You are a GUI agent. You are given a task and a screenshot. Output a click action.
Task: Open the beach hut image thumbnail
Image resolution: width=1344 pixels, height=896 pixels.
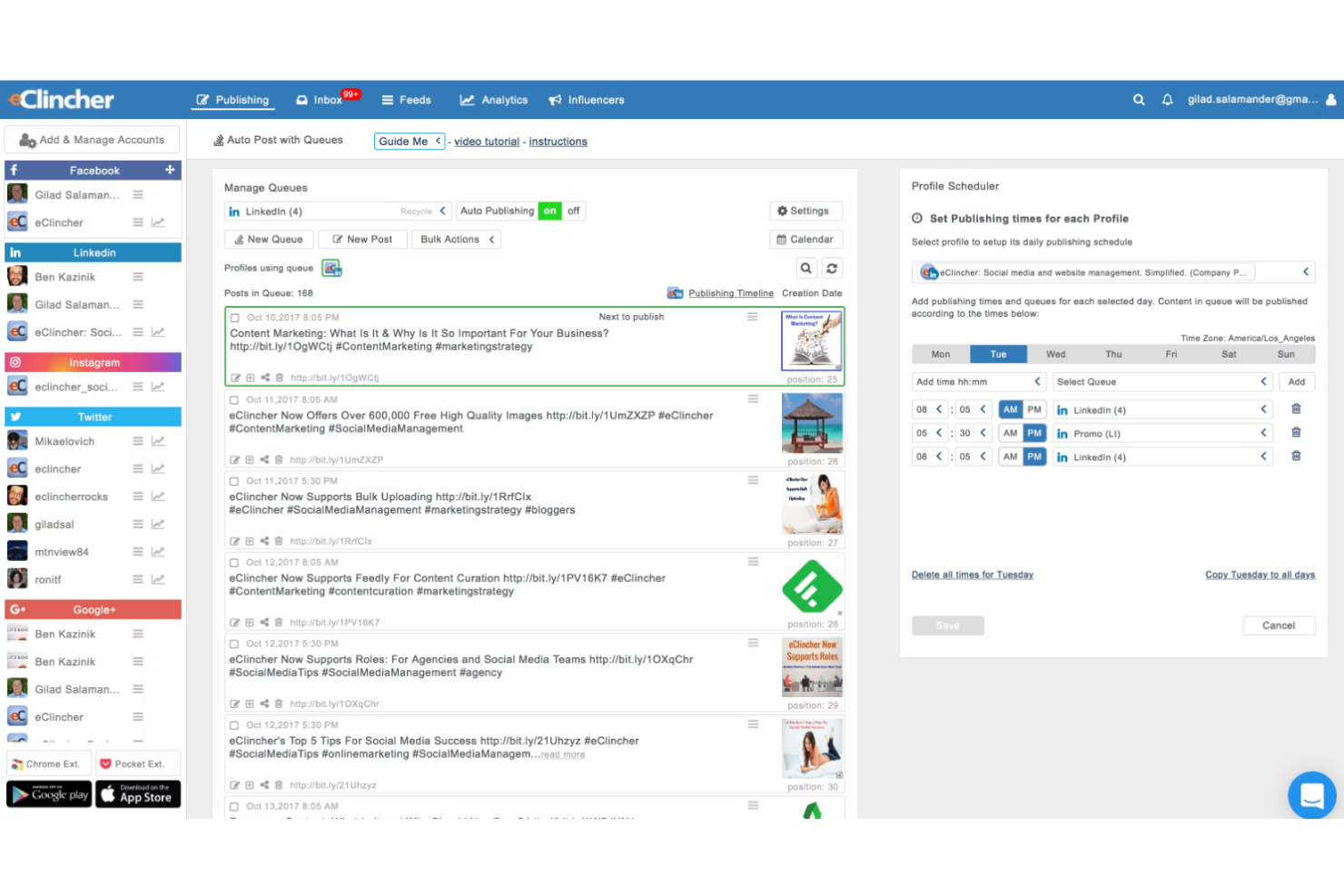click(812, 423)
